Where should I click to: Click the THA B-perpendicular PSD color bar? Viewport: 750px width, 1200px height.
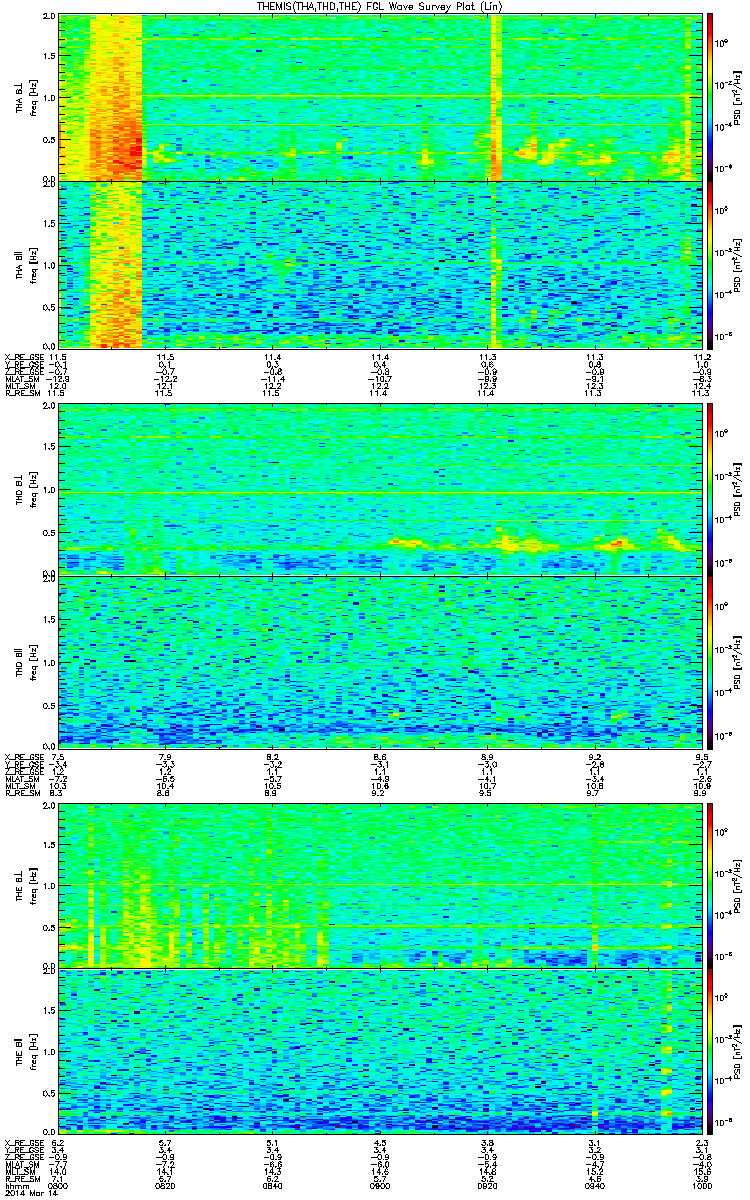pos(709,97)
